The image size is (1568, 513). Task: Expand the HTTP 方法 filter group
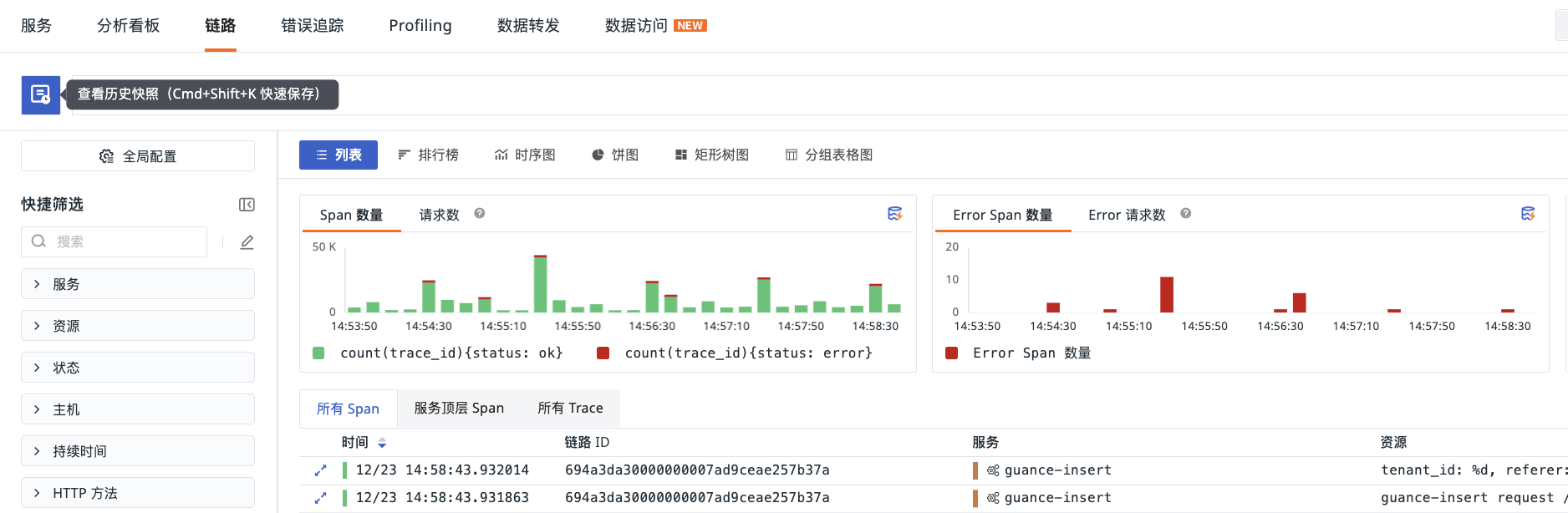coord(138,493)
